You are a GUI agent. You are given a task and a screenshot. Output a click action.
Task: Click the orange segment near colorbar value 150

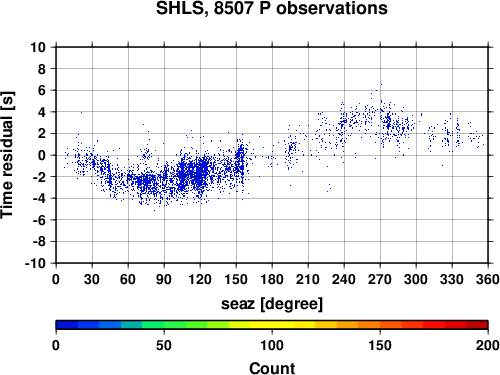pos(380,325)
